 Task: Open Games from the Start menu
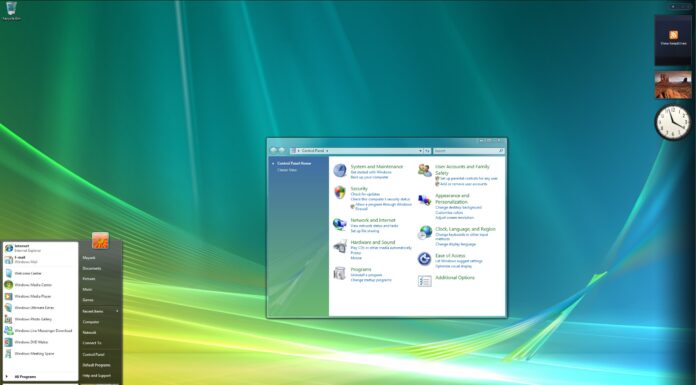click(88, 300)
